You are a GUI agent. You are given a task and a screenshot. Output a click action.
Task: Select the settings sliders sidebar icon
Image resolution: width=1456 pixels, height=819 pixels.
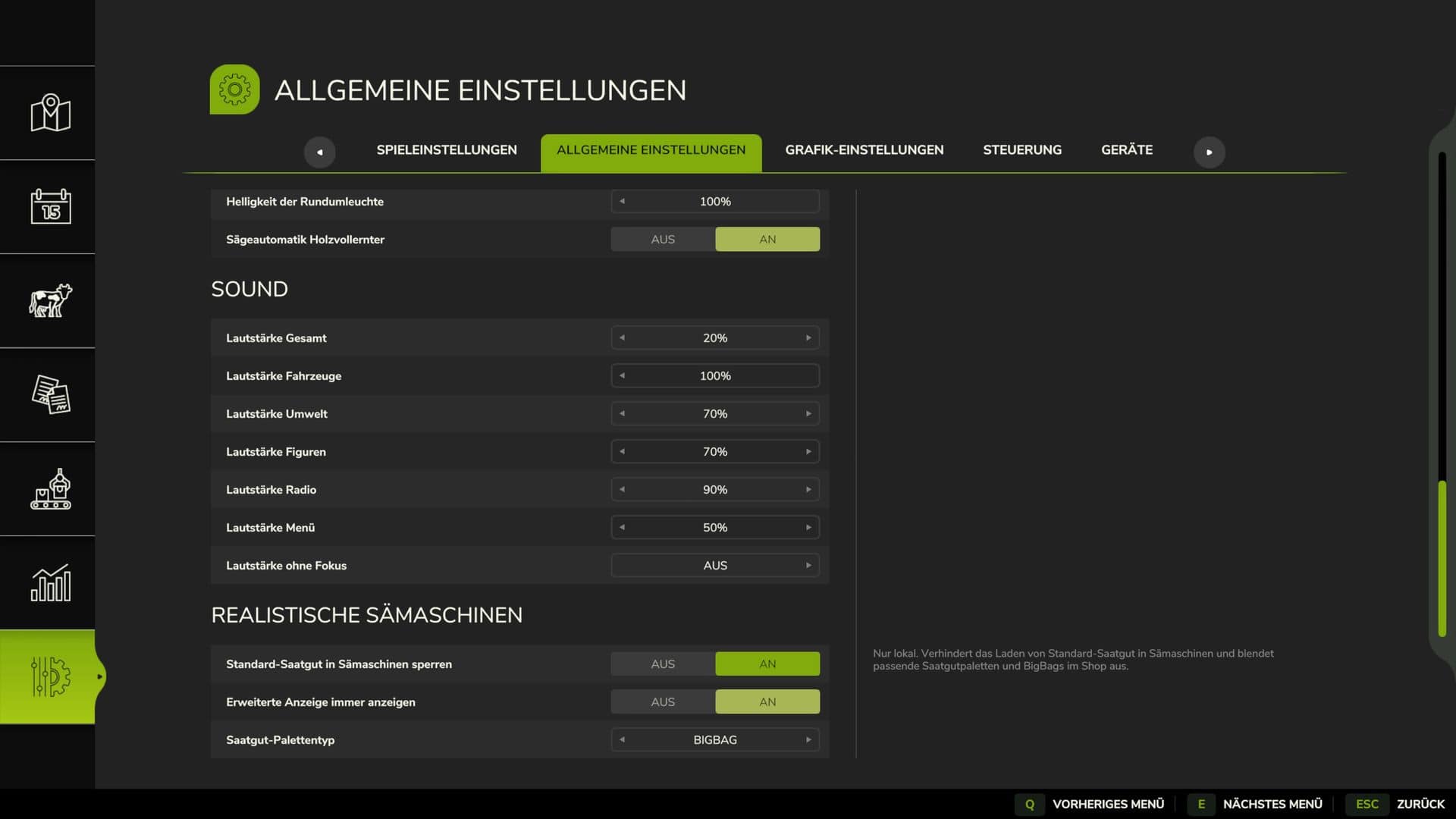(x=50, y=676)
